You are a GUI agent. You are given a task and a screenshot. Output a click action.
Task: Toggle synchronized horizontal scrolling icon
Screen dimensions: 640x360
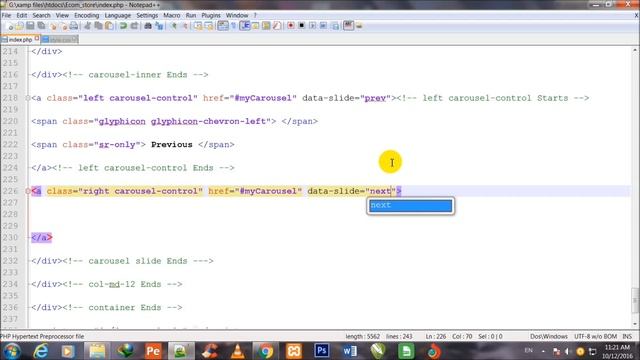coord(209,26)
